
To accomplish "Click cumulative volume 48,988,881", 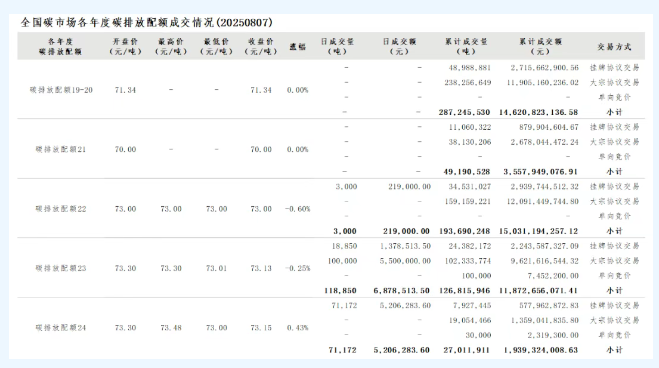I will (x=469, y=68).
